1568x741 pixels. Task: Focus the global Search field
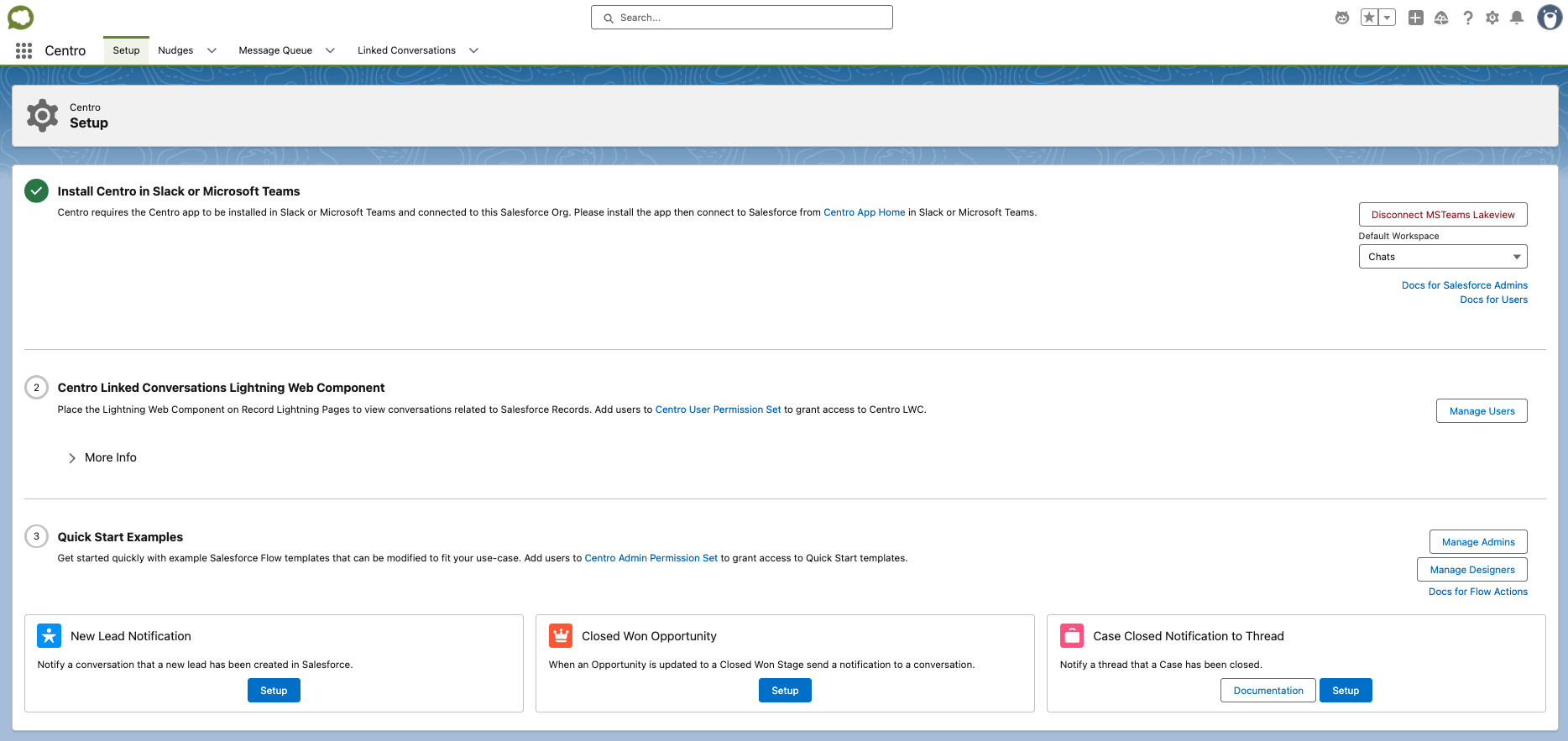coord(742,18)
